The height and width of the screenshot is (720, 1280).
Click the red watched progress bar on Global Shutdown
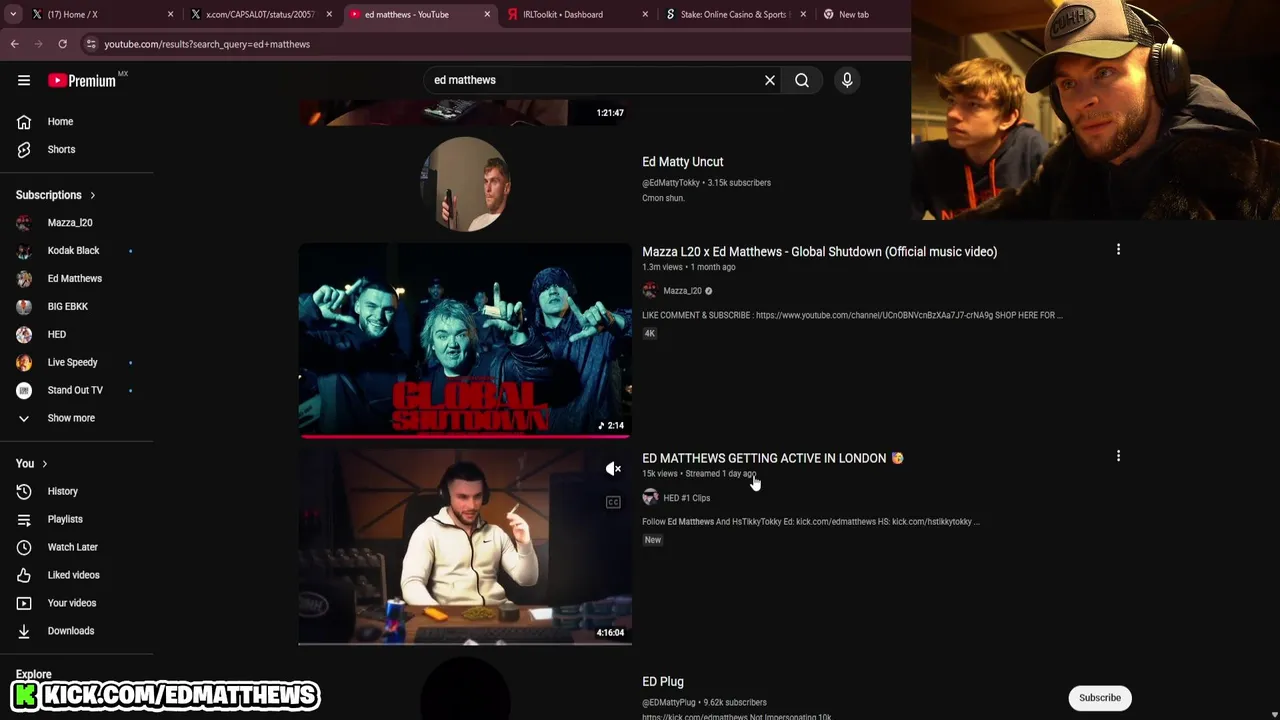pos(465,436)
